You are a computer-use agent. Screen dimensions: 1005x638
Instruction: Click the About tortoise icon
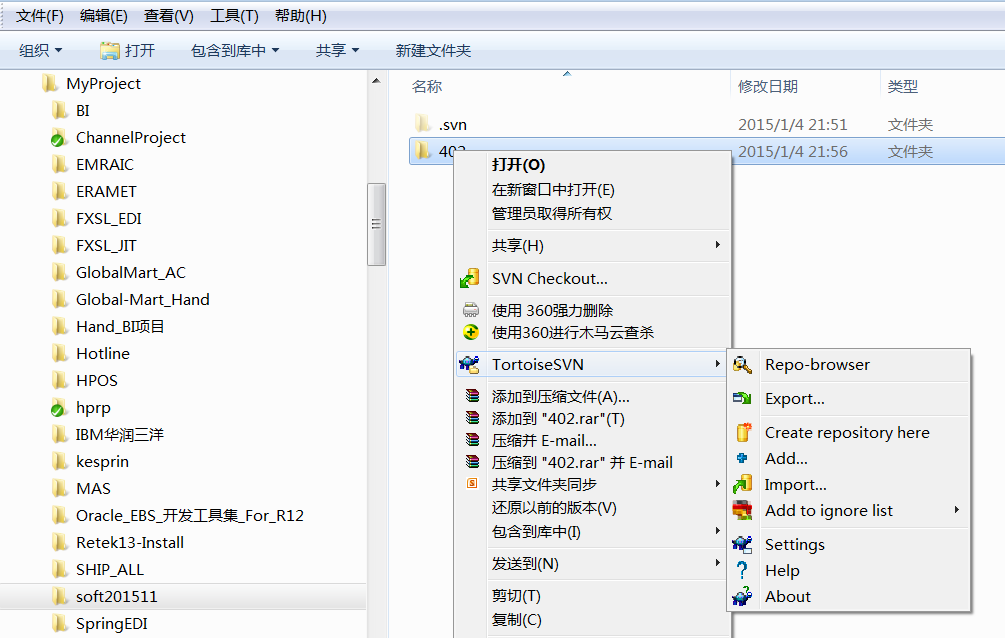click(742, 596)
